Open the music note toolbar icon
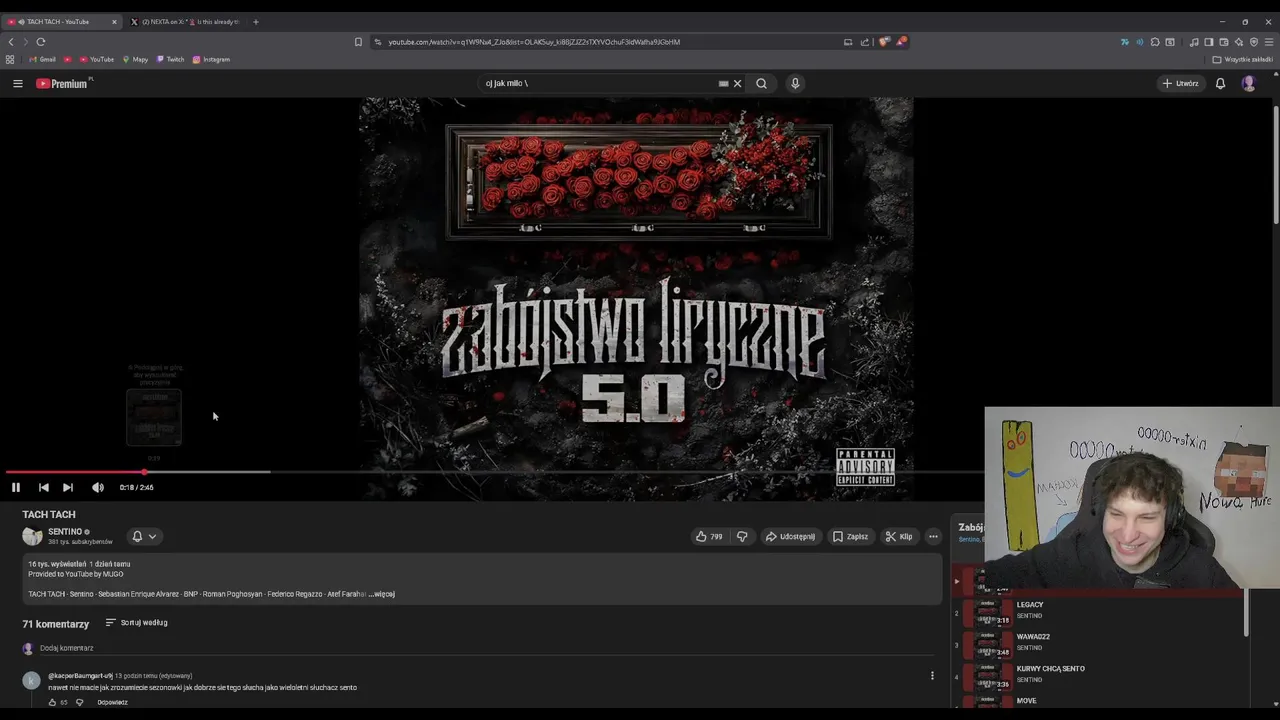Screen dimensions: 1280x720 pos(1194,42)
